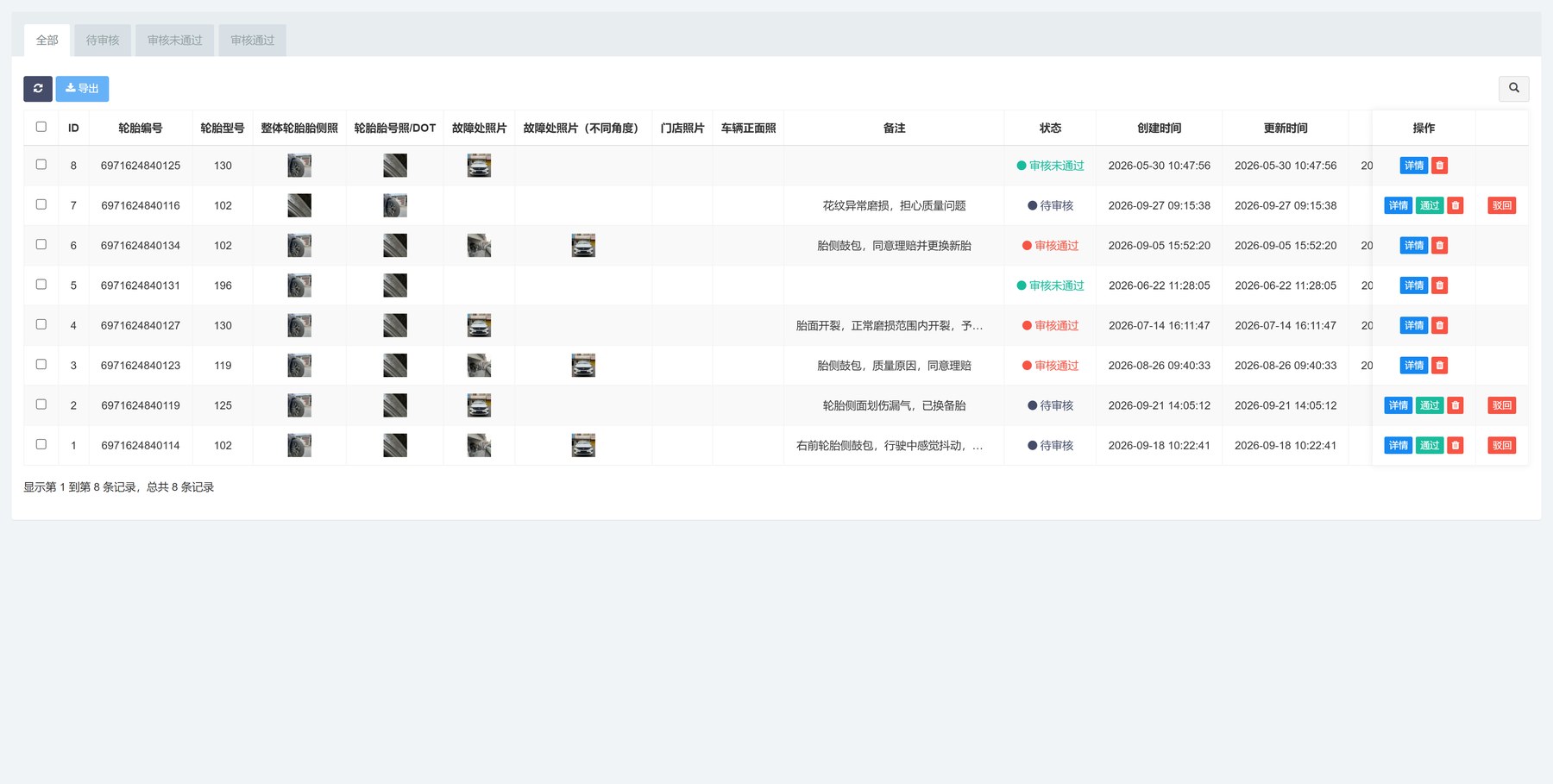The height and width of the screenshot is (784, 1553).
Task: Delete record ID 1 with trash icon
Action: [x=1456, y=445]
